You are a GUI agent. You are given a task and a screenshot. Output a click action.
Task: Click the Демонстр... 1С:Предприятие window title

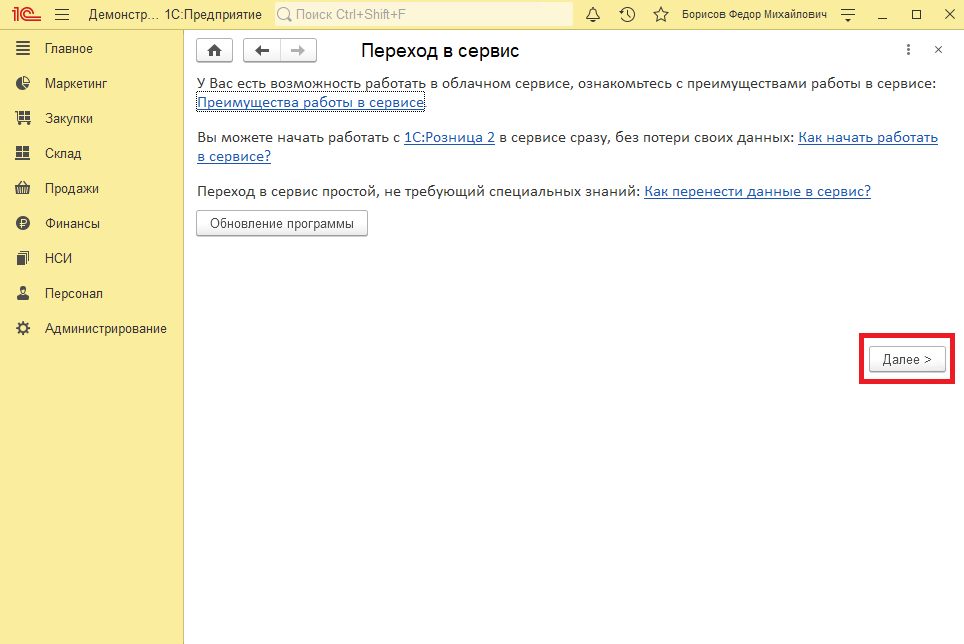(175, 14)
